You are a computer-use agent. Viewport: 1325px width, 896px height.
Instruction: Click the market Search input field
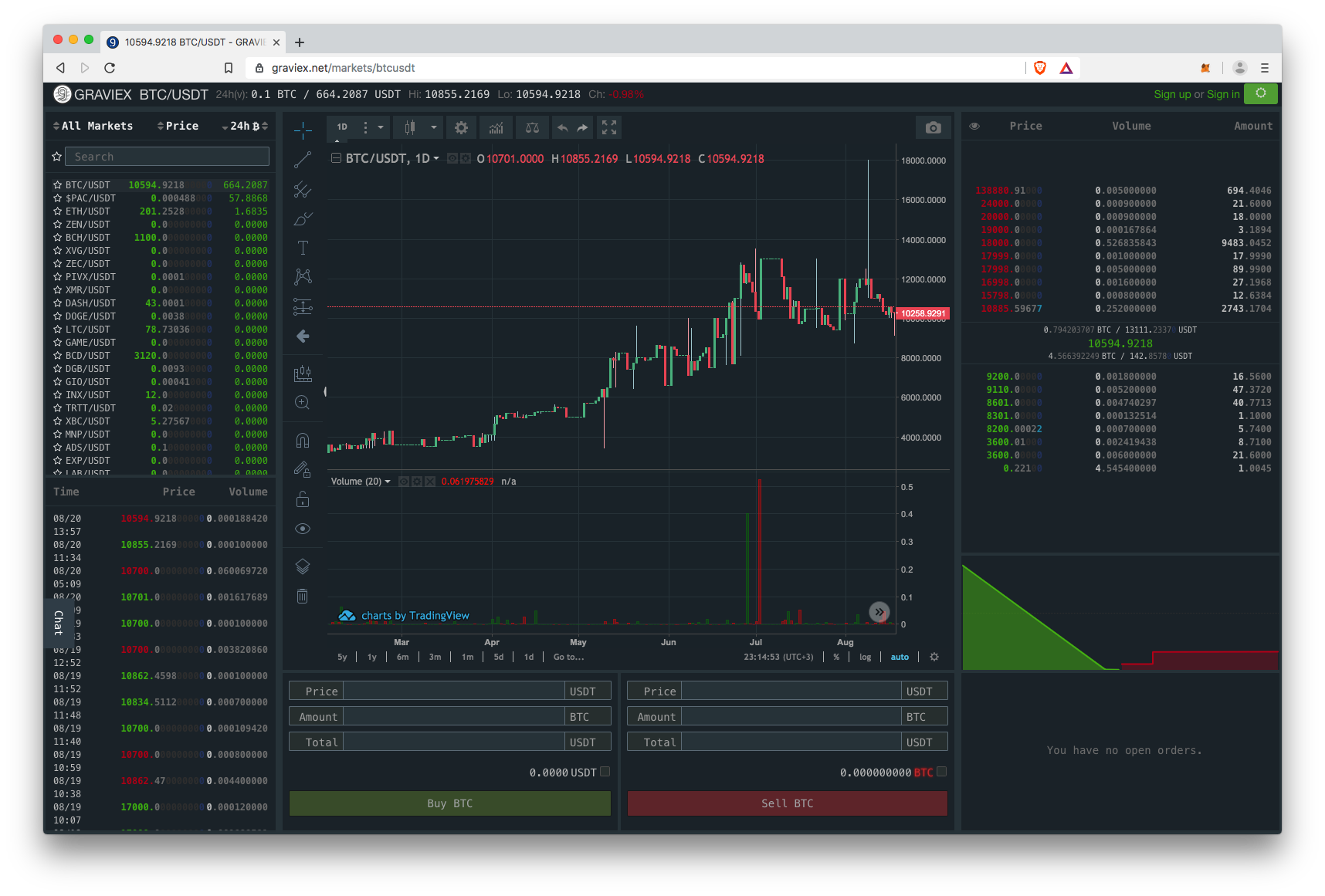(167, 157)
